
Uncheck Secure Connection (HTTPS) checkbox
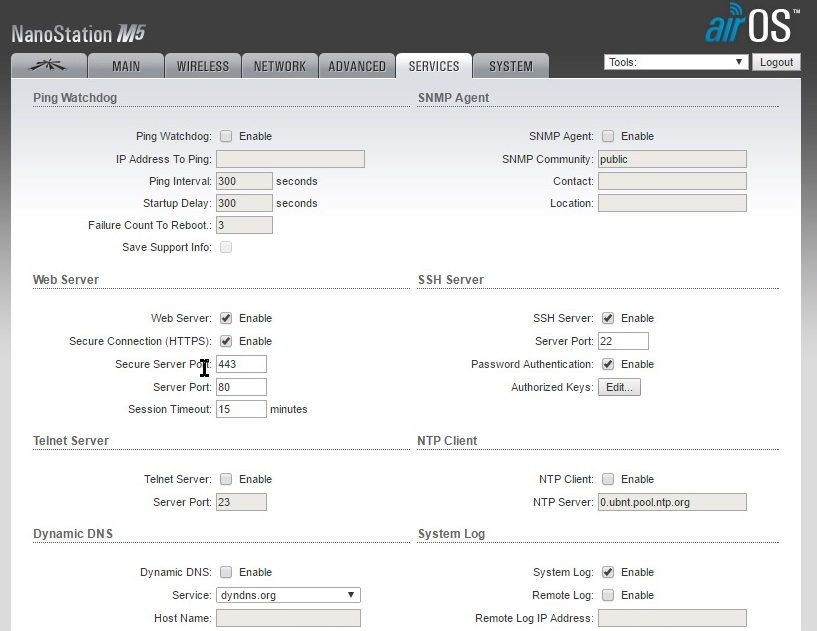click(x=226, y=341)
